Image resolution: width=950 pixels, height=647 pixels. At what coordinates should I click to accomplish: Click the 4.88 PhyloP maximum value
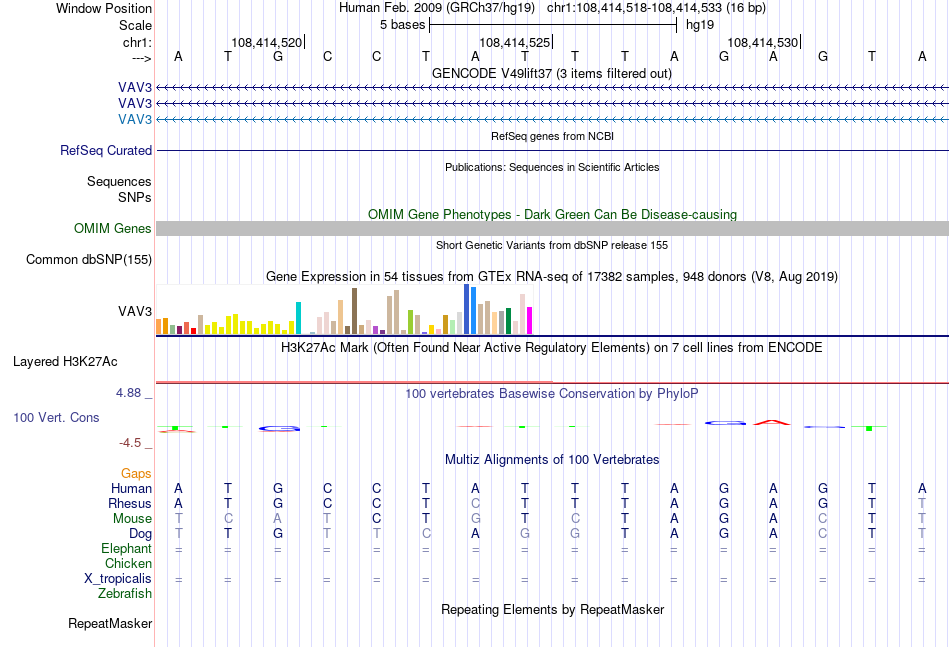pos(128,393)
